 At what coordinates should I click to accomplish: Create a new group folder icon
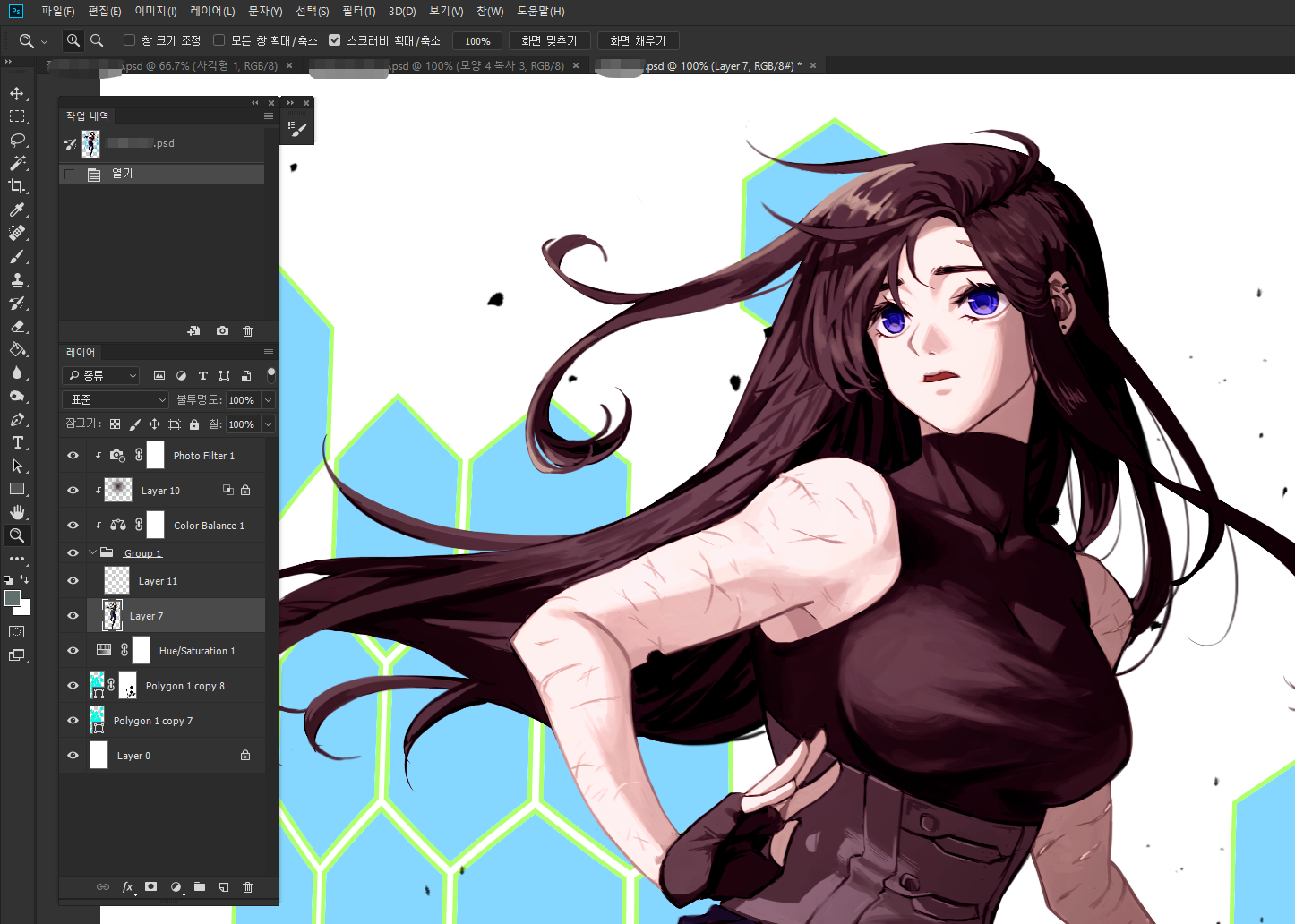click(x=200, y=886)
